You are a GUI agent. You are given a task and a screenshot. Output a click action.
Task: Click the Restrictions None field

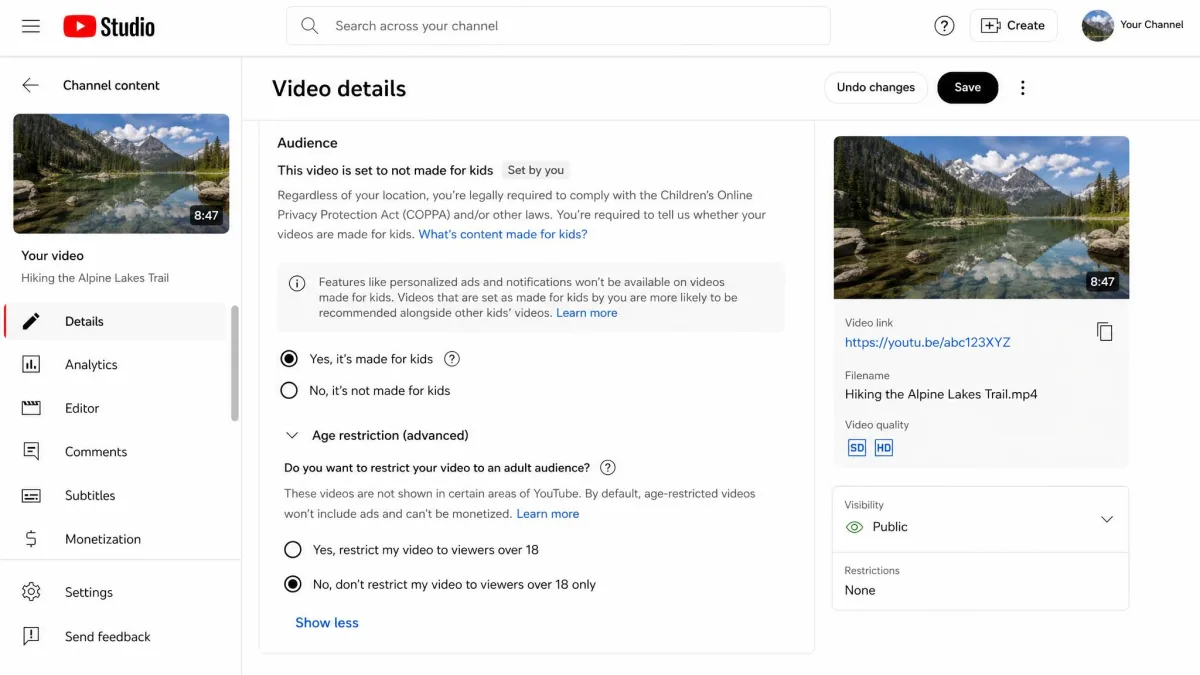pyautogui.click(x=980, y=581)
